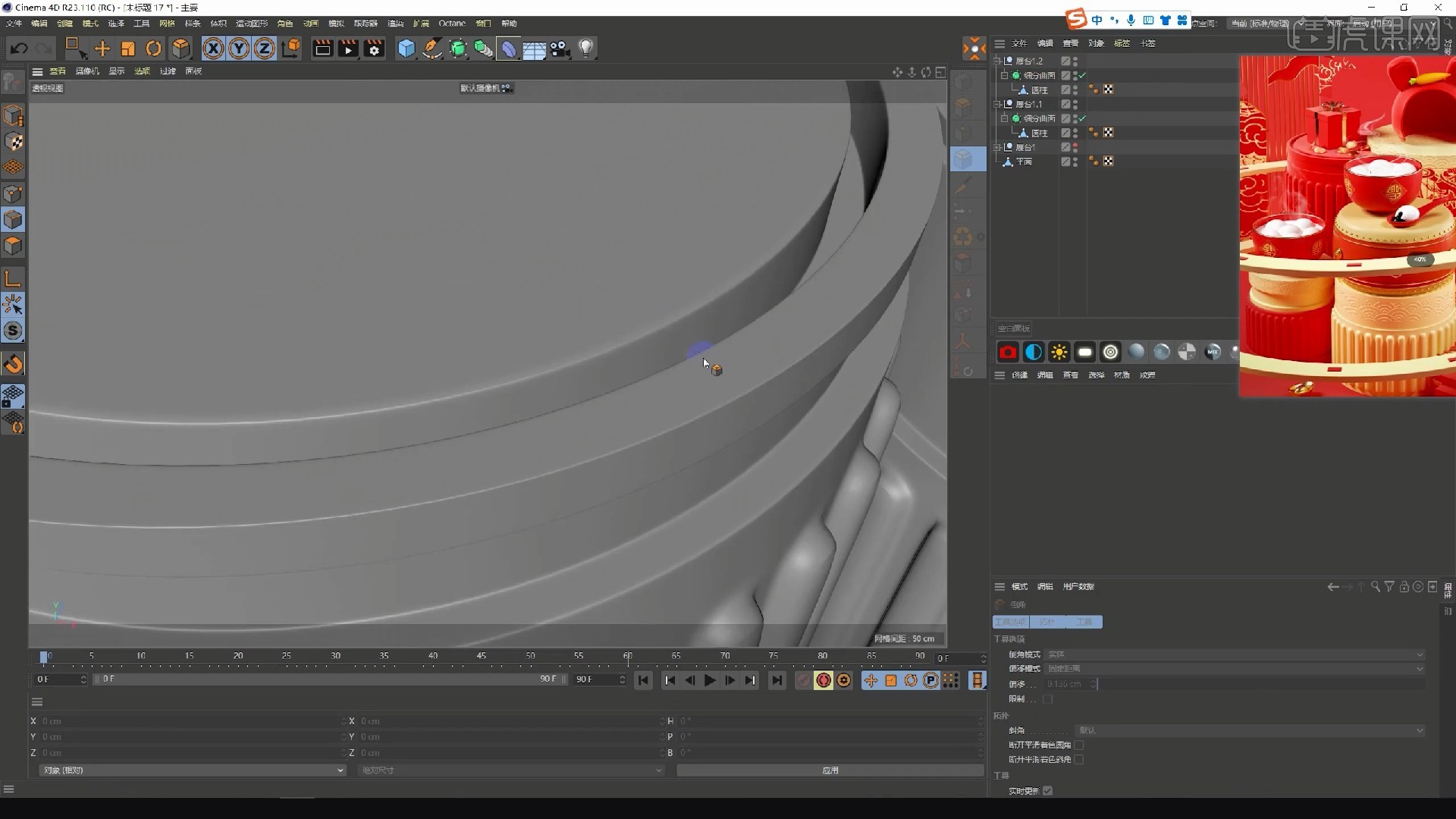
Task: Activate the Move tool
Action: [x=102, y=49]
